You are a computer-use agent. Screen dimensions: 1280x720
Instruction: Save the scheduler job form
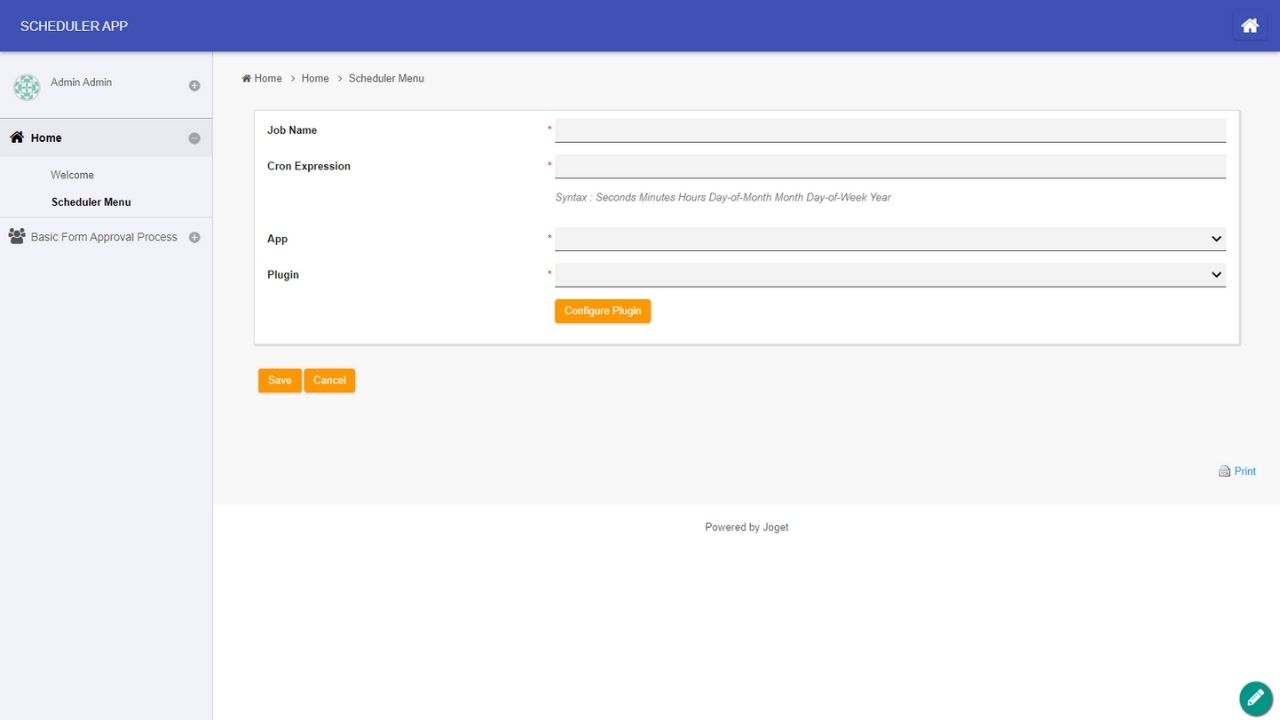279,380
